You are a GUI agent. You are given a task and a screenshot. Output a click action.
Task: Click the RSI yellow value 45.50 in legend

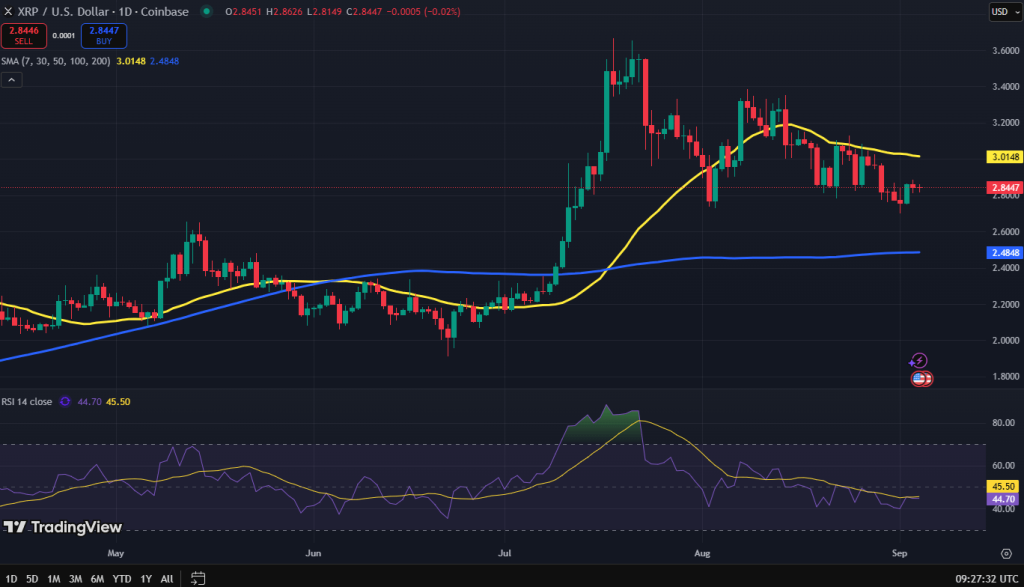(118, 402)
